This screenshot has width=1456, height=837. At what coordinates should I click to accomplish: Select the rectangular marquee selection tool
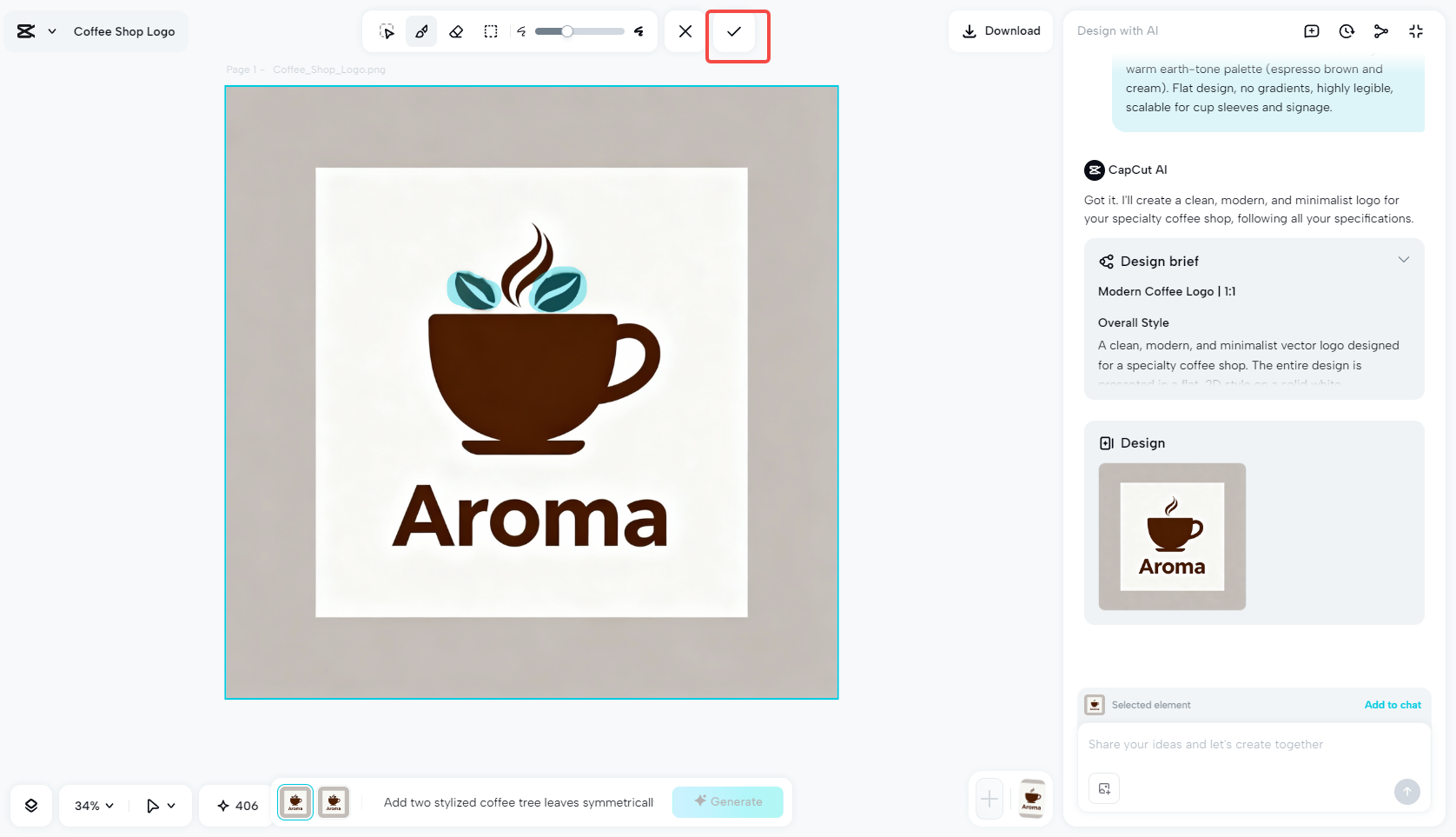(x=491, y=31)
